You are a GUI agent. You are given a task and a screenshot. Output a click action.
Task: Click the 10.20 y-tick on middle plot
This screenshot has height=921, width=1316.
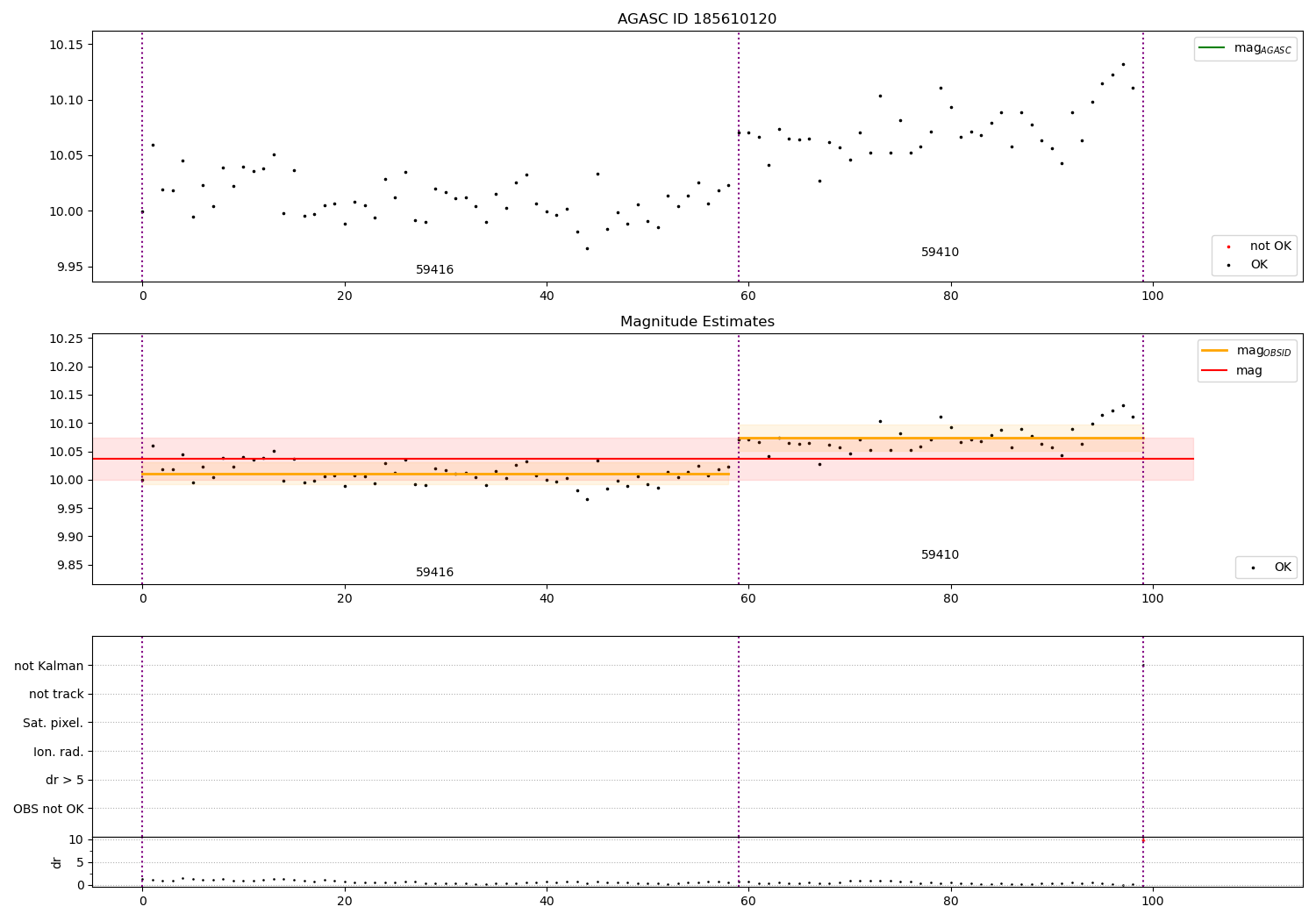pyautogui.click(x=67, y=367)
